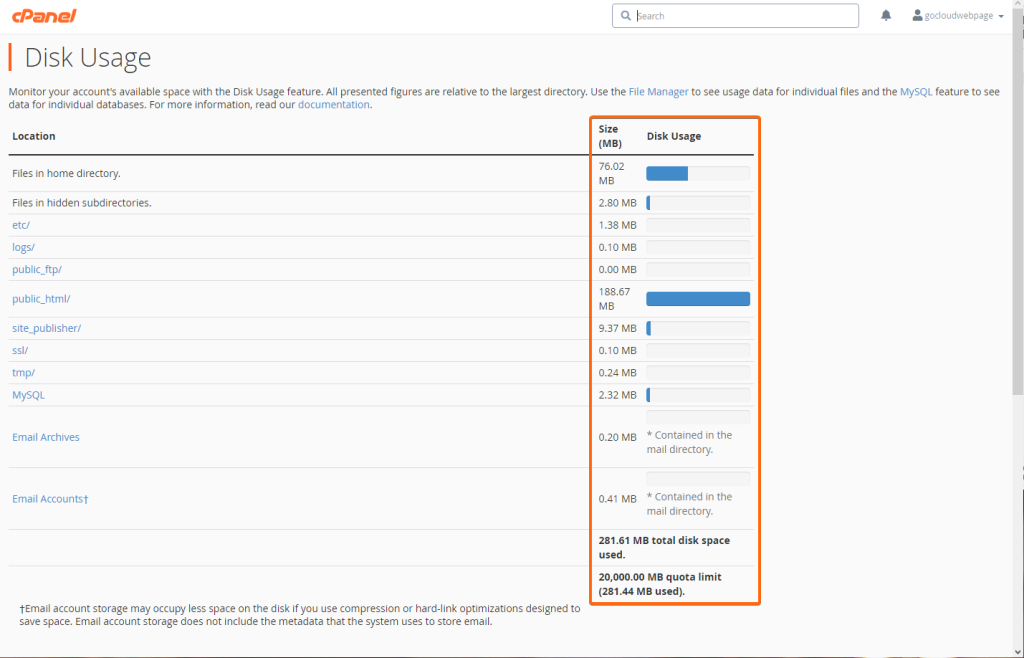This screenshot has height=658, width=1024.
Task: Click the cPanel logo
Action: tap(44, 15)
